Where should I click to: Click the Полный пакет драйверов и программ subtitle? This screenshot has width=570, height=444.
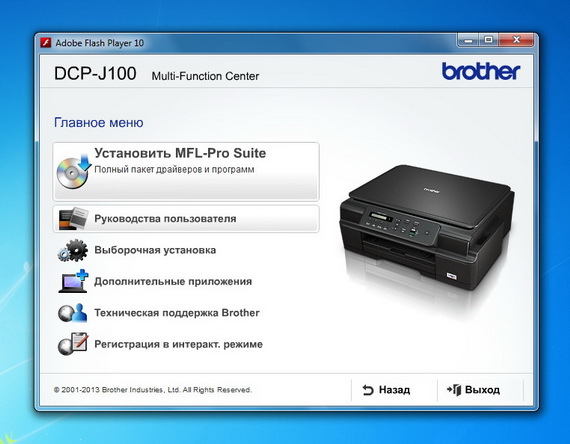coord(174,169)
